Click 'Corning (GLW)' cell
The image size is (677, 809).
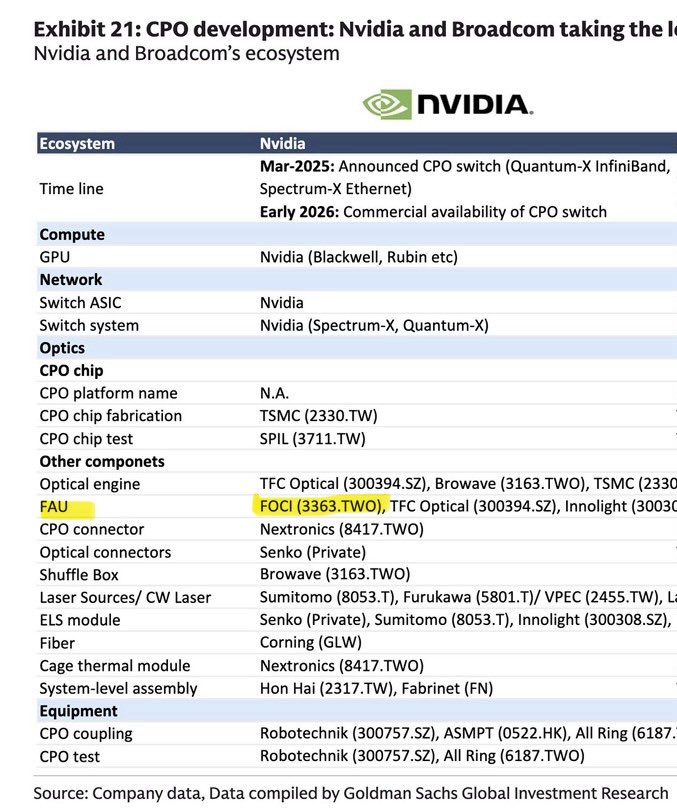coord(311,642)
